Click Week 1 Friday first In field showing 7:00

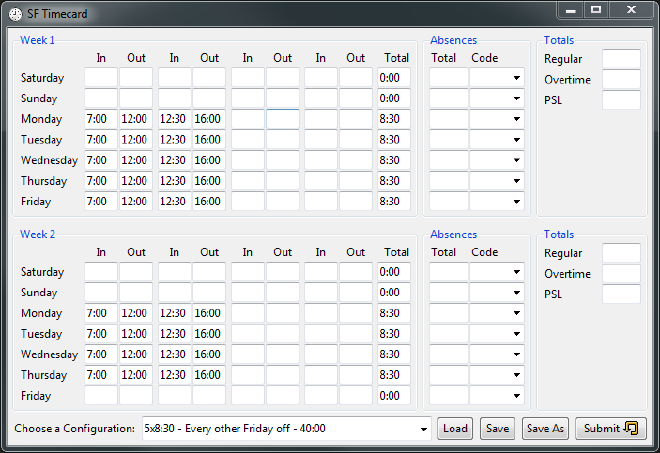101,201
